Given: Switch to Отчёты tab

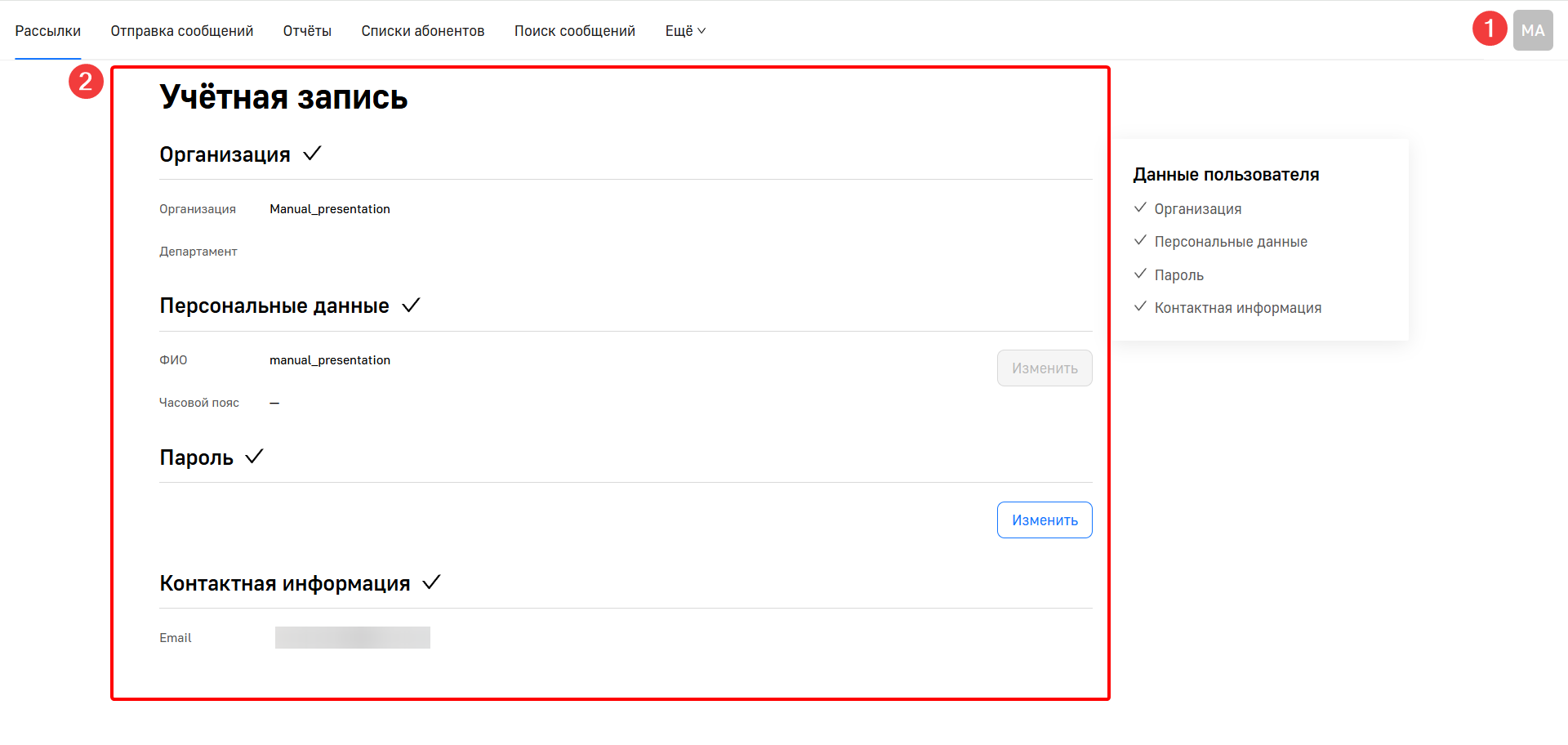Looking at the screenshot, I should [307, 31].
